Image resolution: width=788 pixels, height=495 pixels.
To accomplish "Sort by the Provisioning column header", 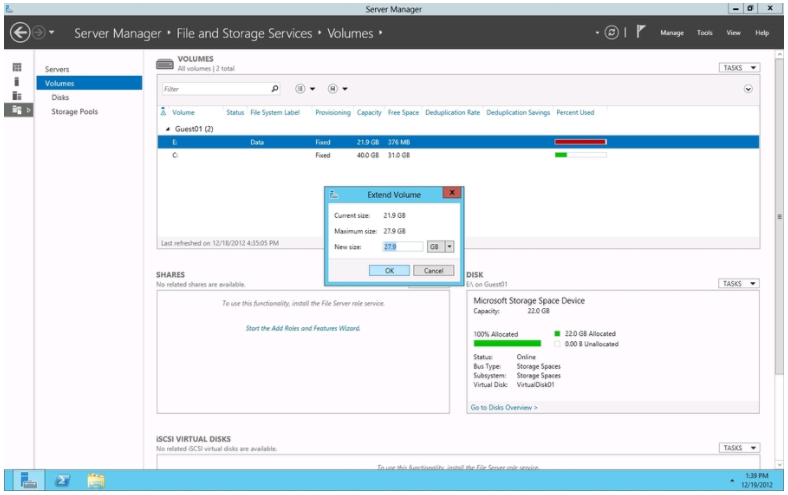I will tap(333, 113).
